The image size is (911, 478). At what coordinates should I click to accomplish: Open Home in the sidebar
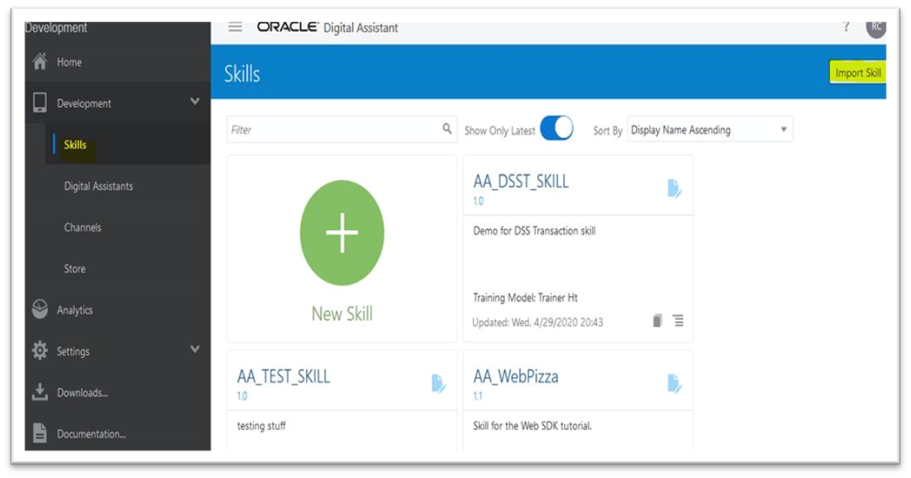click(x=69, y=62)
